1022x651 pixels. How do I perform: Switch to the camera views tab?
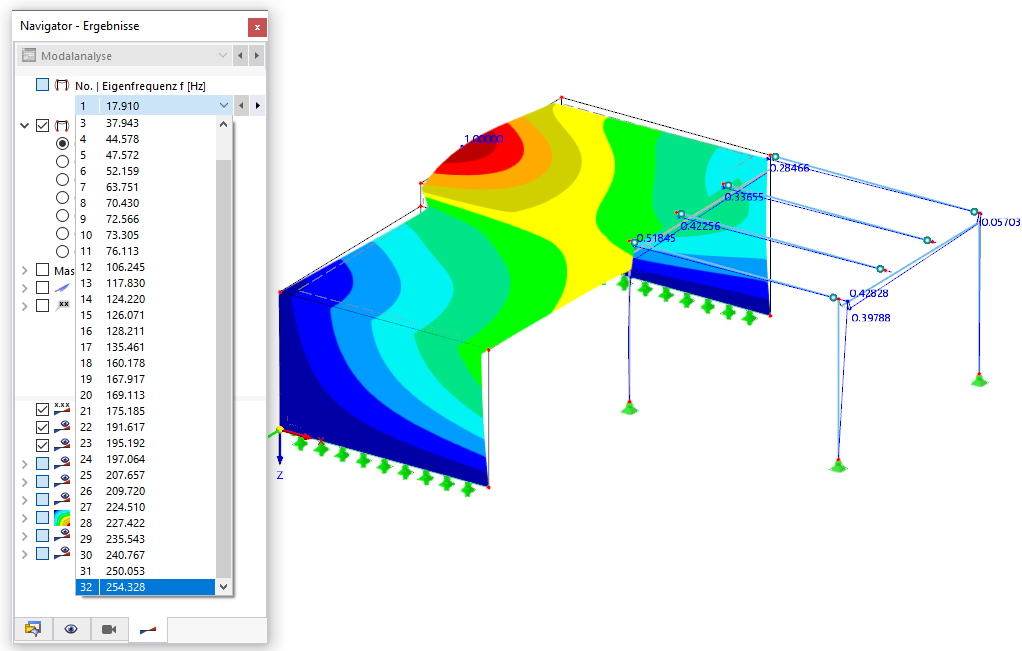(109, 629)
